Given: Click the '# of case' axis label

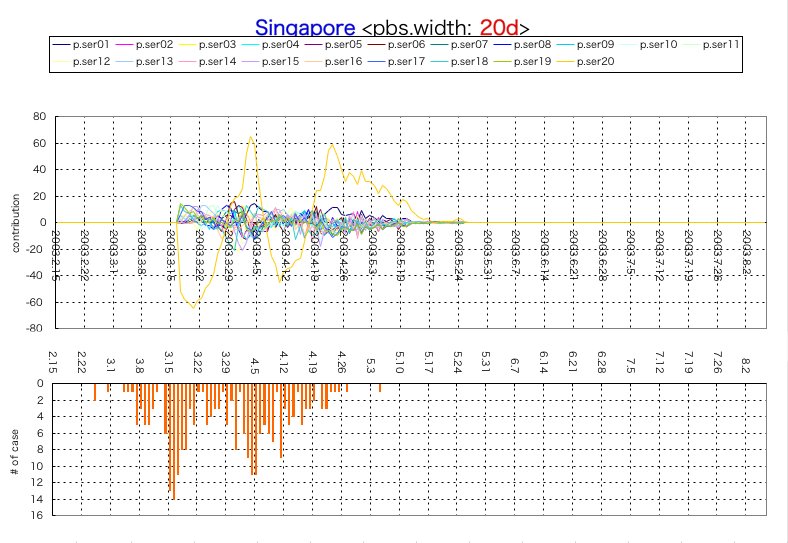Looking at the screenshot, I should (15, 451).
